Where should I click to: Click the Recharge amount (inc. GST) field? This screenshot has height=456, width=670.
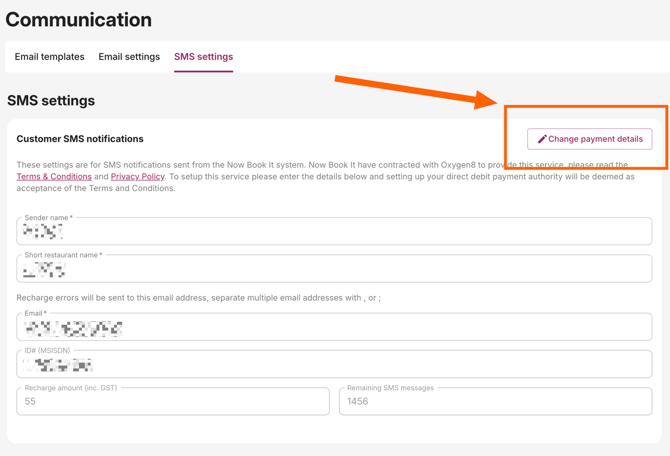(173, 402)
